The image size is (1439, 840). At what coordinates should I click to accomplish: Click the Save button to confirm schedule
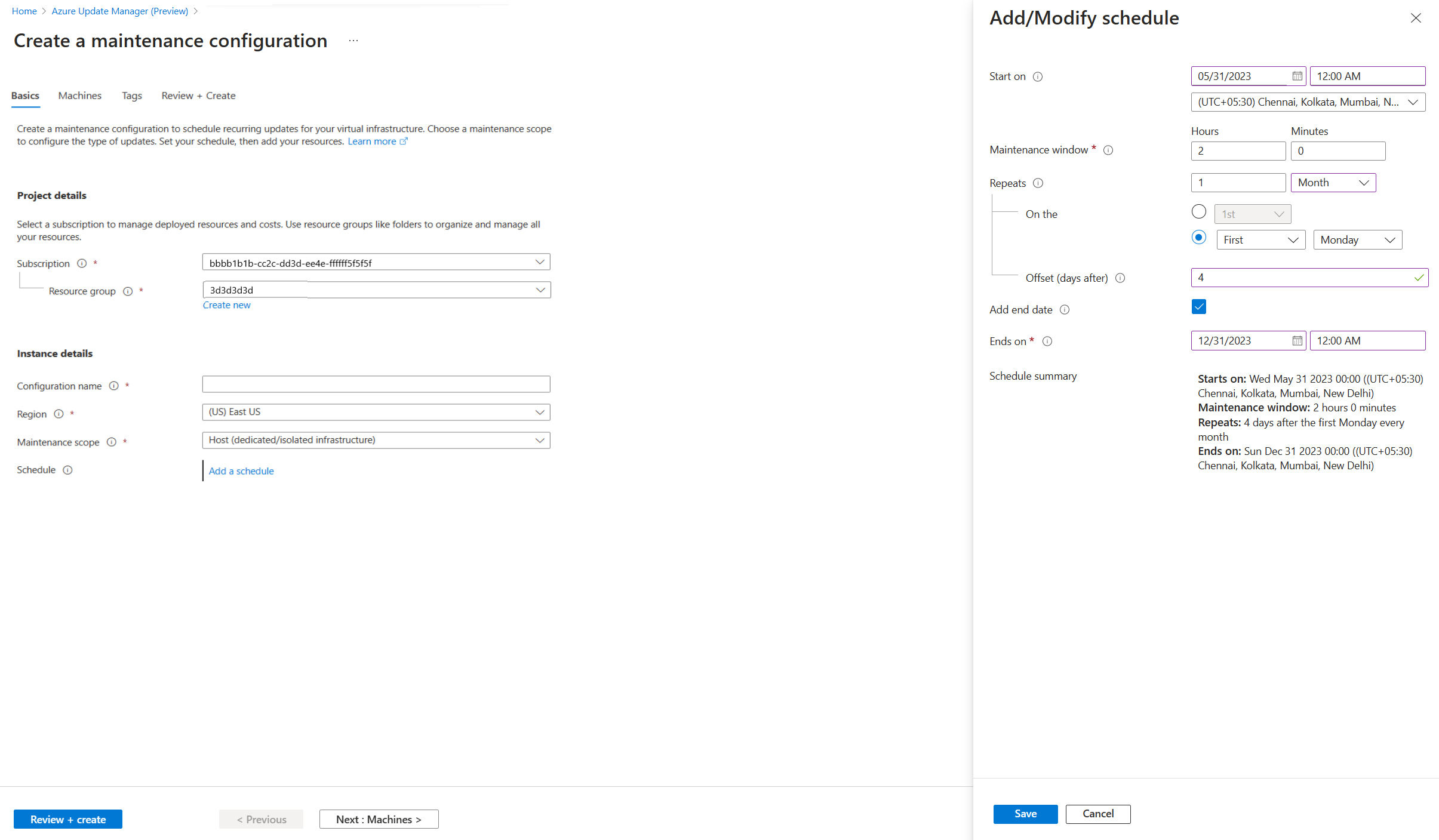pyautogui.click(x=1024, y=813)
